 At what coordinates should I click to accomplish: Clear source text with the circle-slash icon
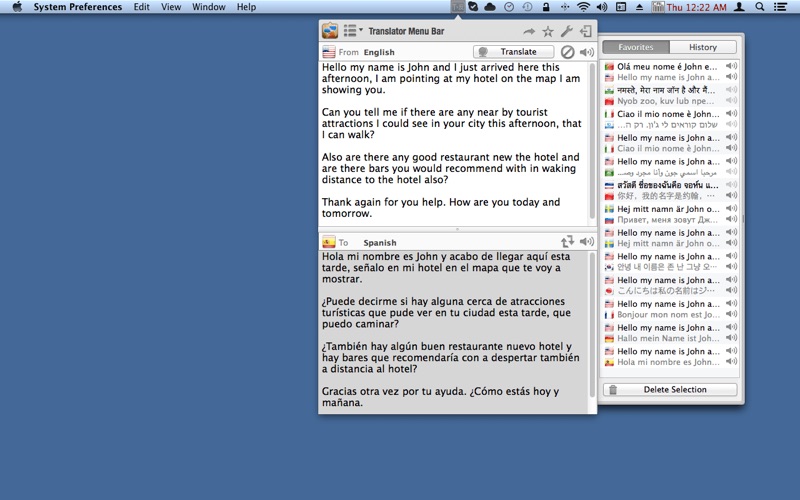click(x=567, y=52)
